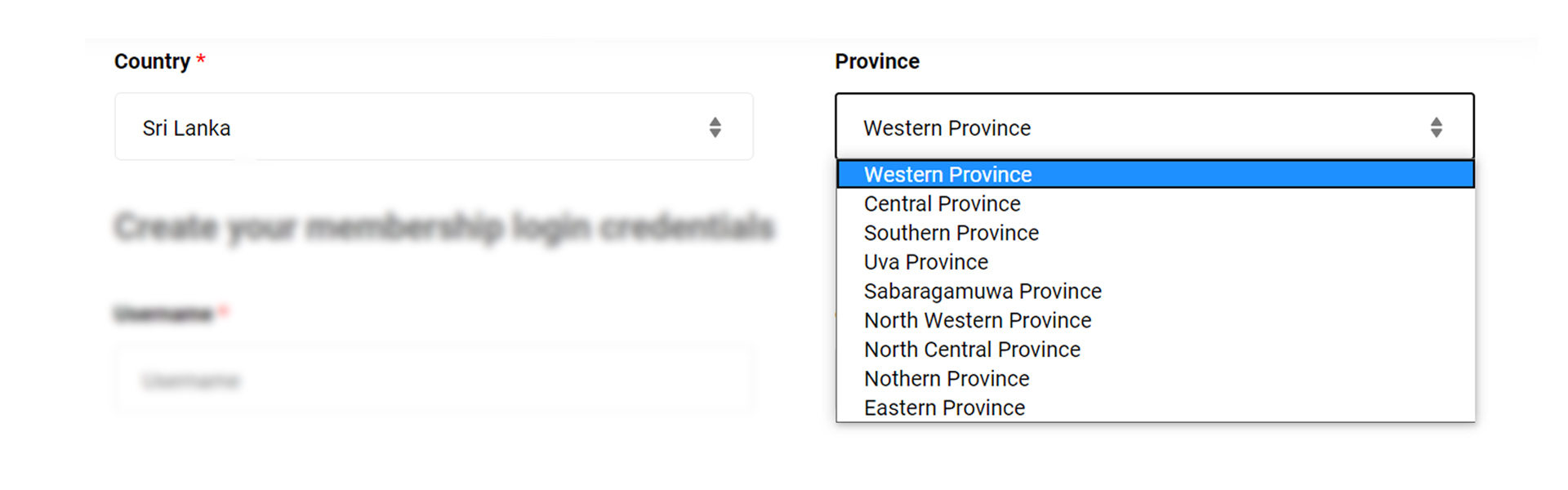
Task: Open the Country select showing Sri Lanka
Action: tap(434, 127)
